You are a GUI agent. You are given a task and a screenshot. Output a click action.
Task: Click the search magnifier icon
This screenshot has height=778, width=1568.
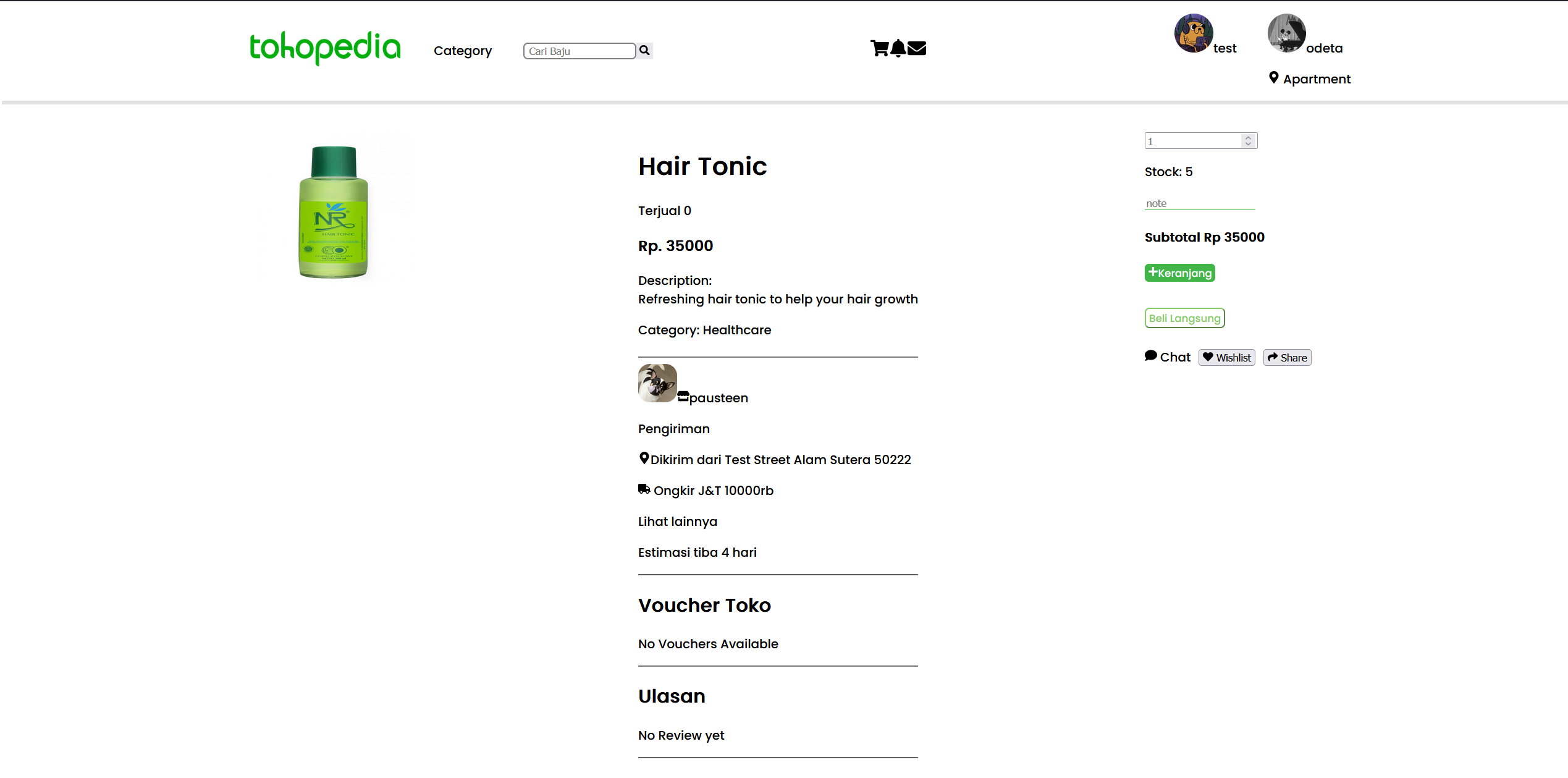point(644,50)
